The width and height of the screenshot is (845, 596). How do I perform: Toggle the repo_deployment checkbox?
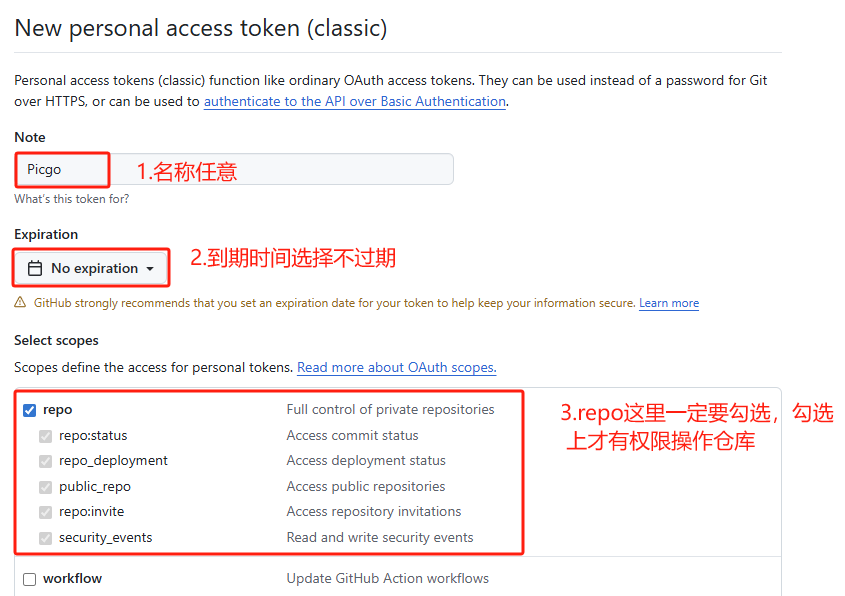(x=45, y=461)
